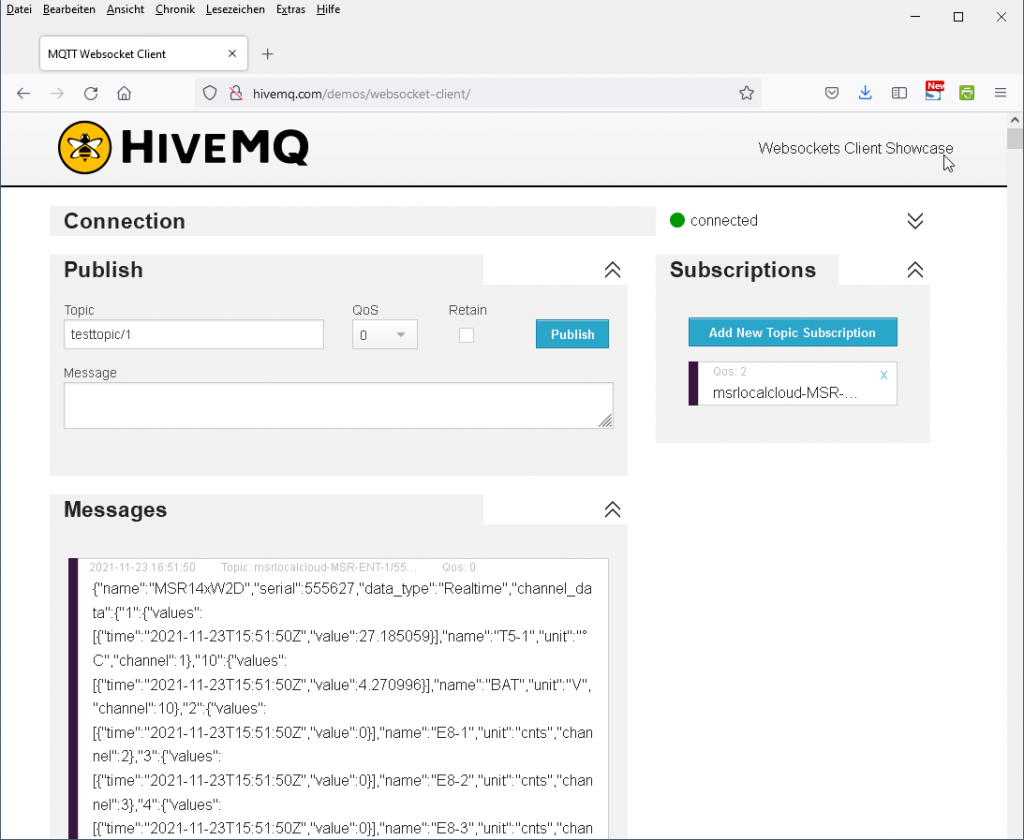The height and width of the screenshot is (840, 1024).
Task: Collapse the Publish panel
Action: point(613,270)
